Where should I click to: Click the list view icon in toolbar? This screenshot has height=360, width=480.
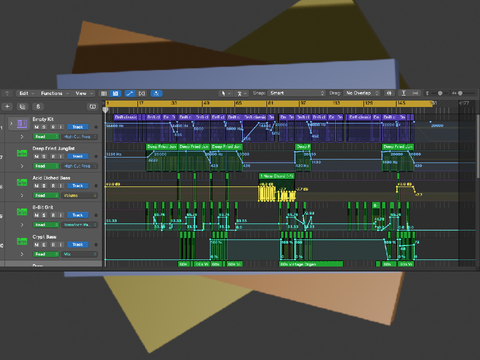[104, 93]
